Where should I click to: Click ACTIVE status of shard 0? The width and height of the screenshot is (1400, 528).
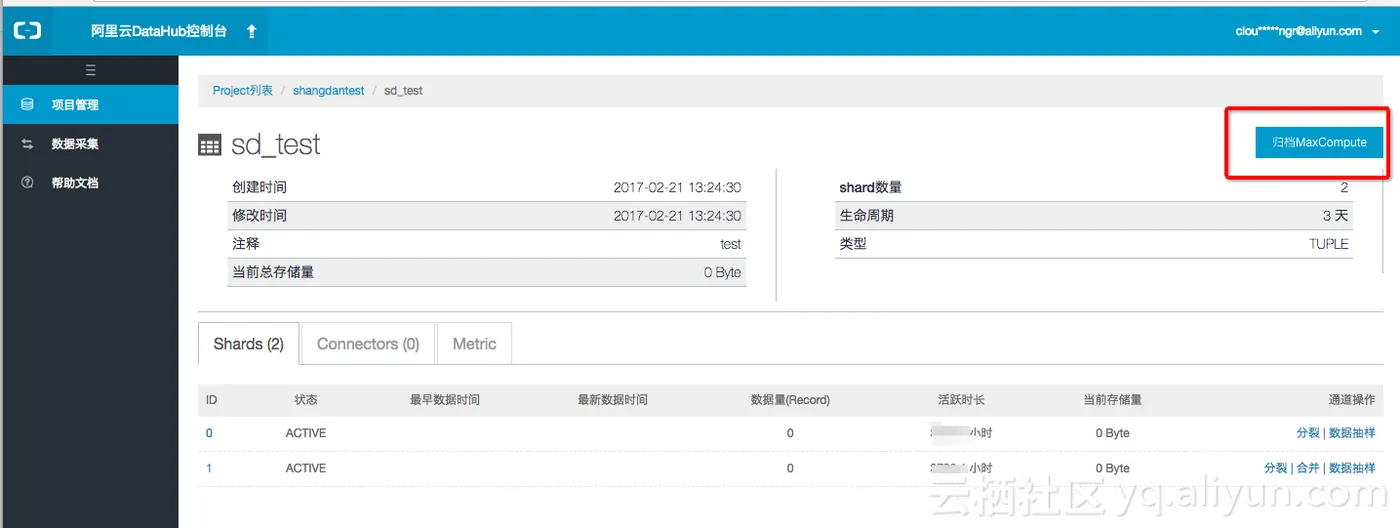point(306,433)
